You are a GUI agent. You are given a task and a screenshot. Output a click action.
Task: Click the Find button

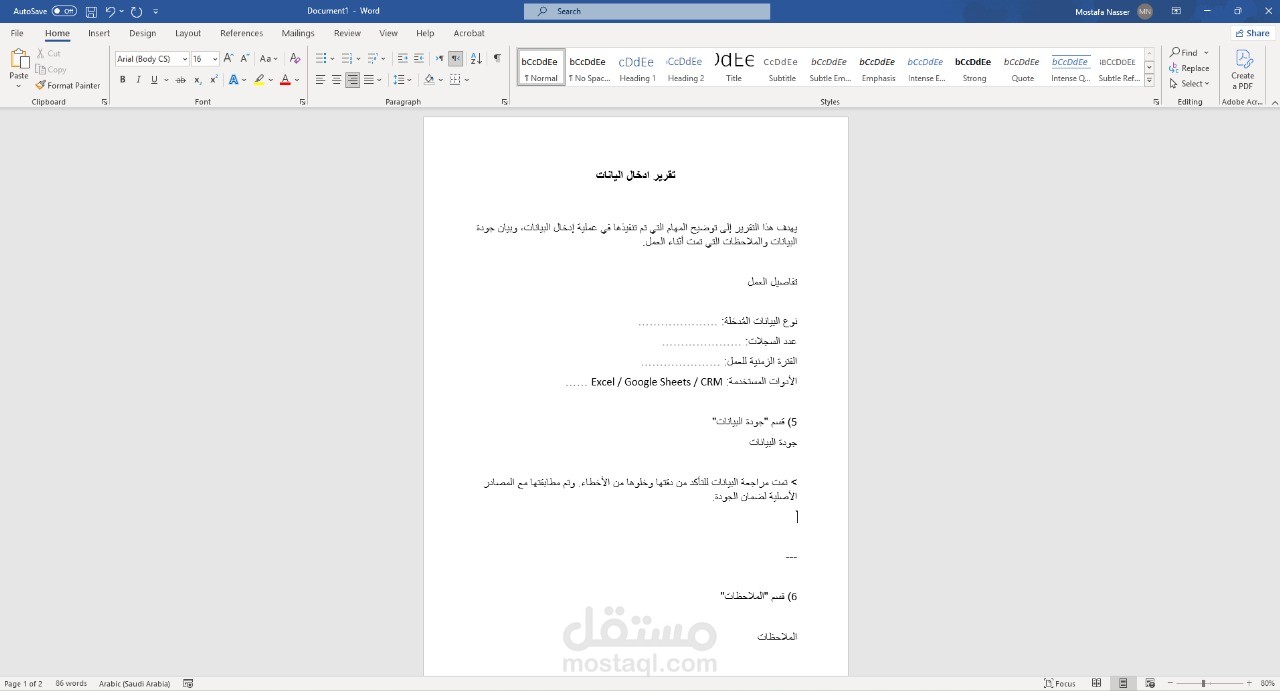[x=1184, y=52]
